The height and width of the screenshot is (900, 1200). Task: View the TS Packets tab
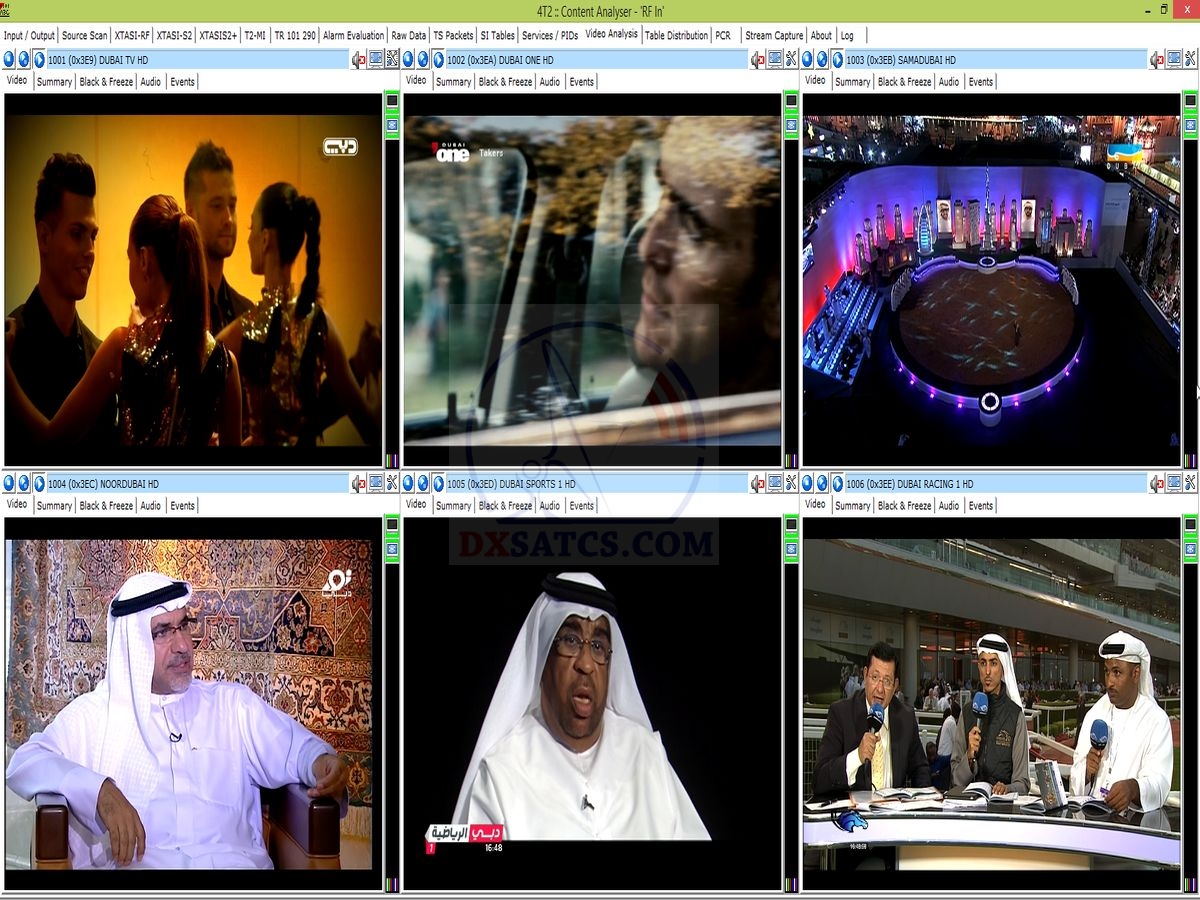[453, 35]
